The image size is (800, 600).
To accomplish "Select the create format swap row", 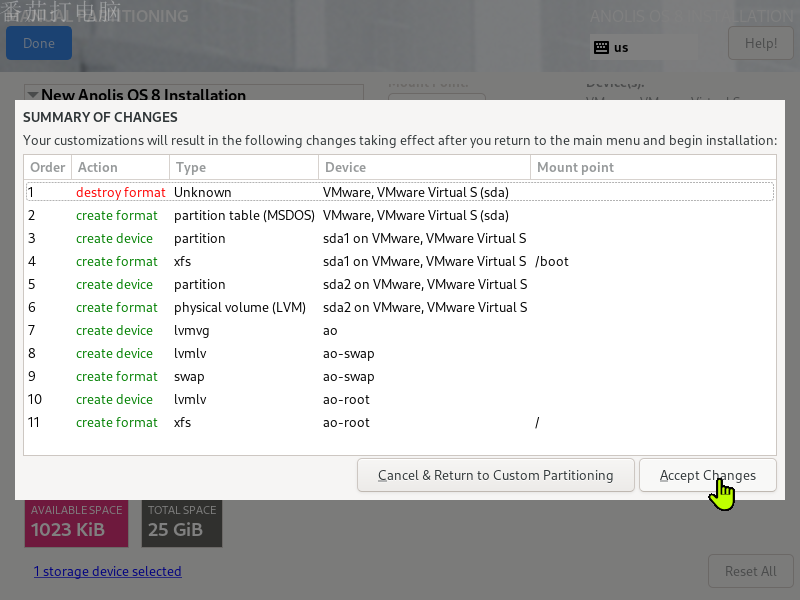I will point(399,376).
